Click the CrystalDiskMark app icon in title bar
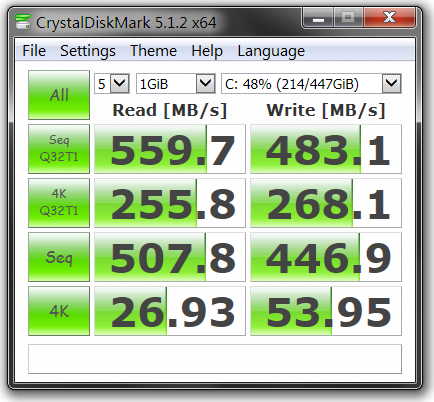This screenshot has height=402, width=434. [23, 22]
